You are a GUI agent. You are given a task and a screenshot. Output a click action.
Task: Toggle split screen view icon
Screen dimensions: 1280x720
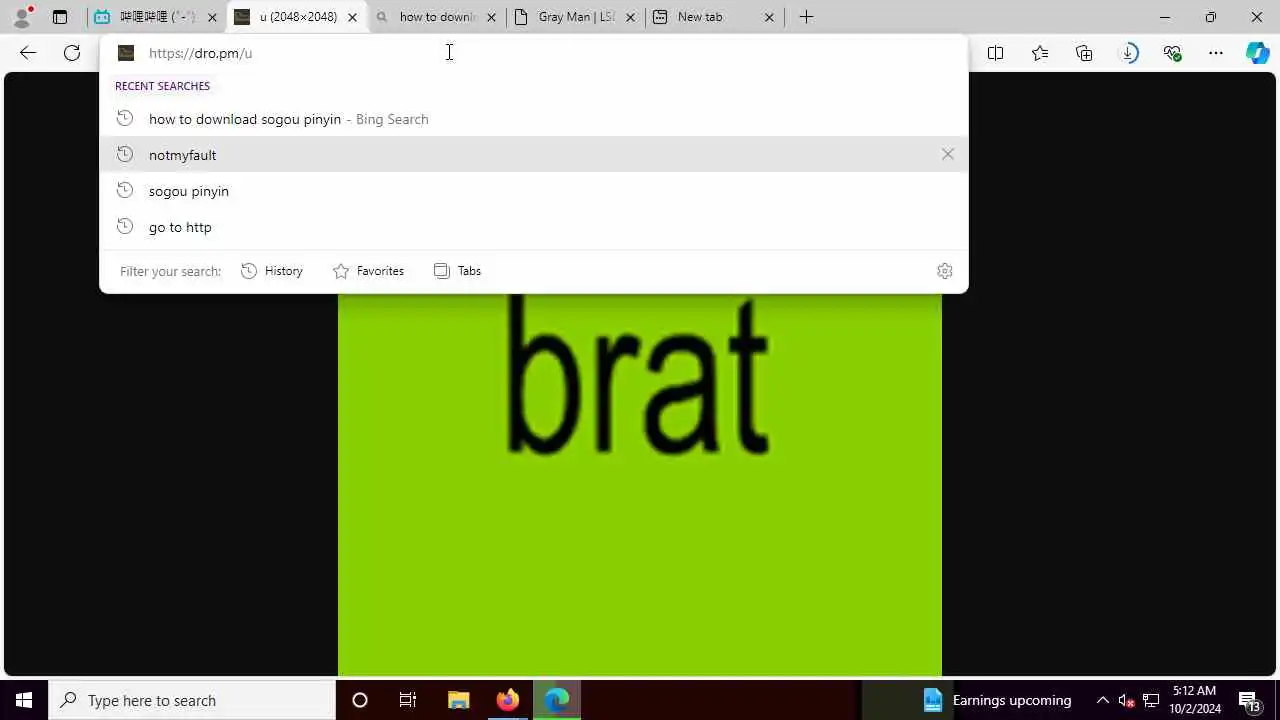995,53
